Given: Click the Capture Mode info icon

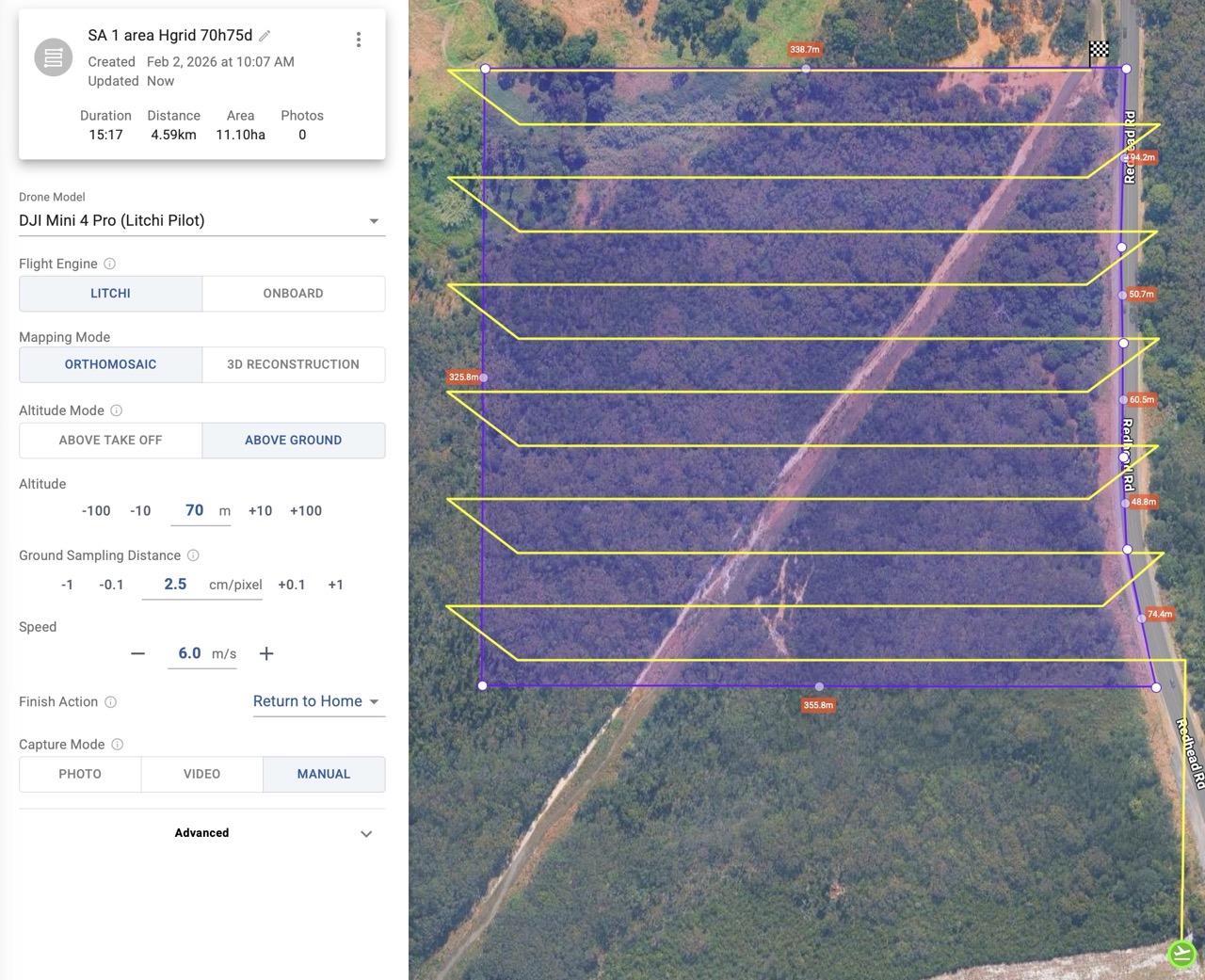Looking at the screenshot, I should 118,745.
